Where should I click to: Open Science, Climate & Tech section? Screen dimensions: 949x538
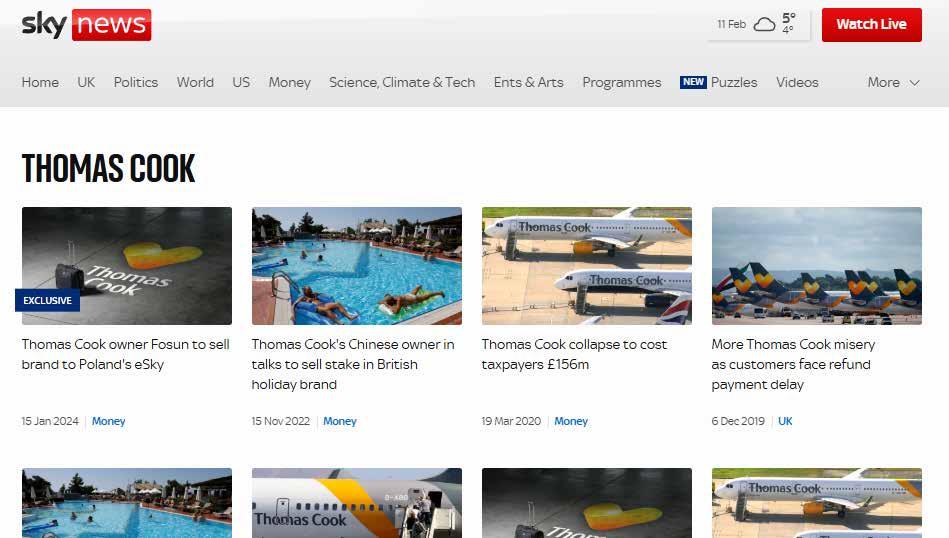[402, 82]
